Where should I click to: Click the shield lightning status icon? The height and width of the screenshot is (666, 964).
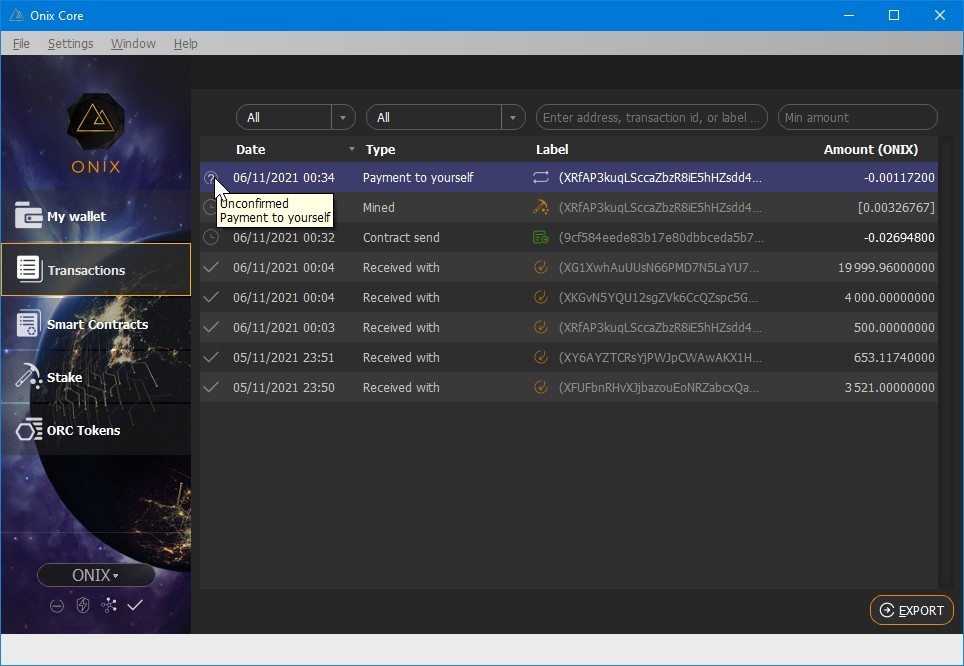point(82,606)
